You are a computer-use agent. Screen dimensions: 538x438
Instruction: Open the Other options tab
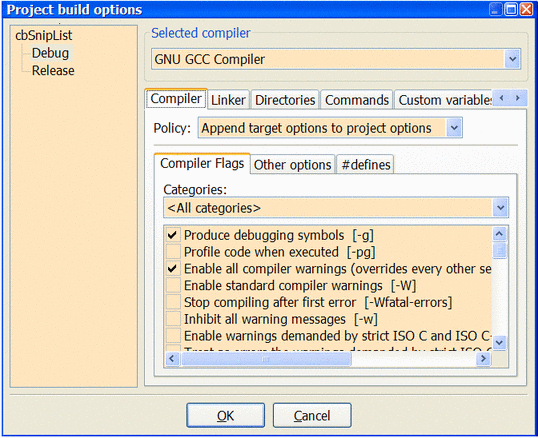click(292, 165)
